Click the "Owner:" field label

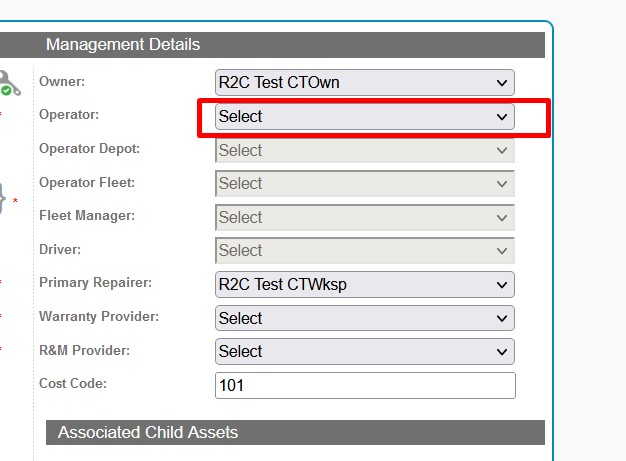pos(62,81)
